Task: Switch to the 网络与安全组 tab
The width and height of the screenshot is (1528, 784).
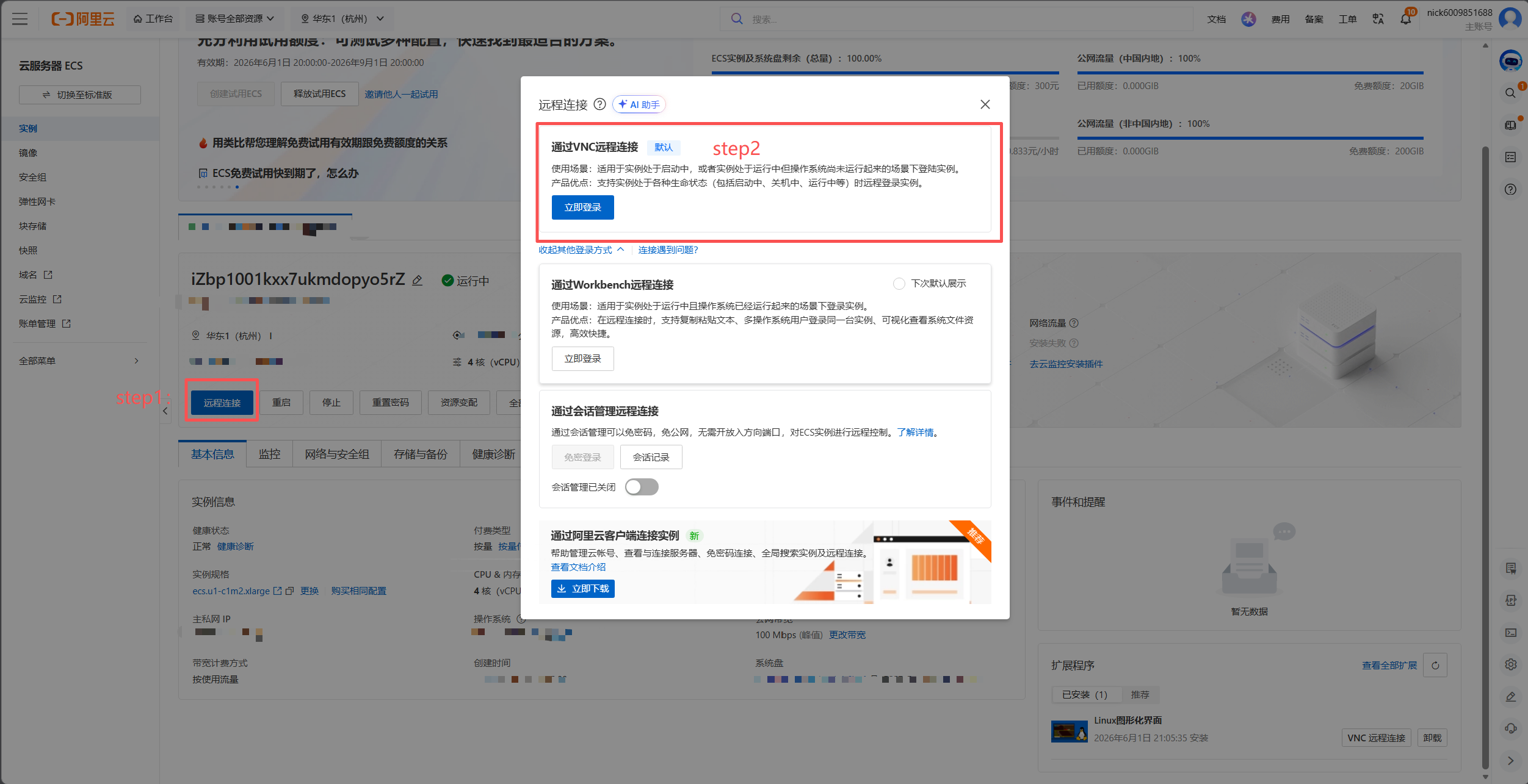Action: tap(337, 454)
